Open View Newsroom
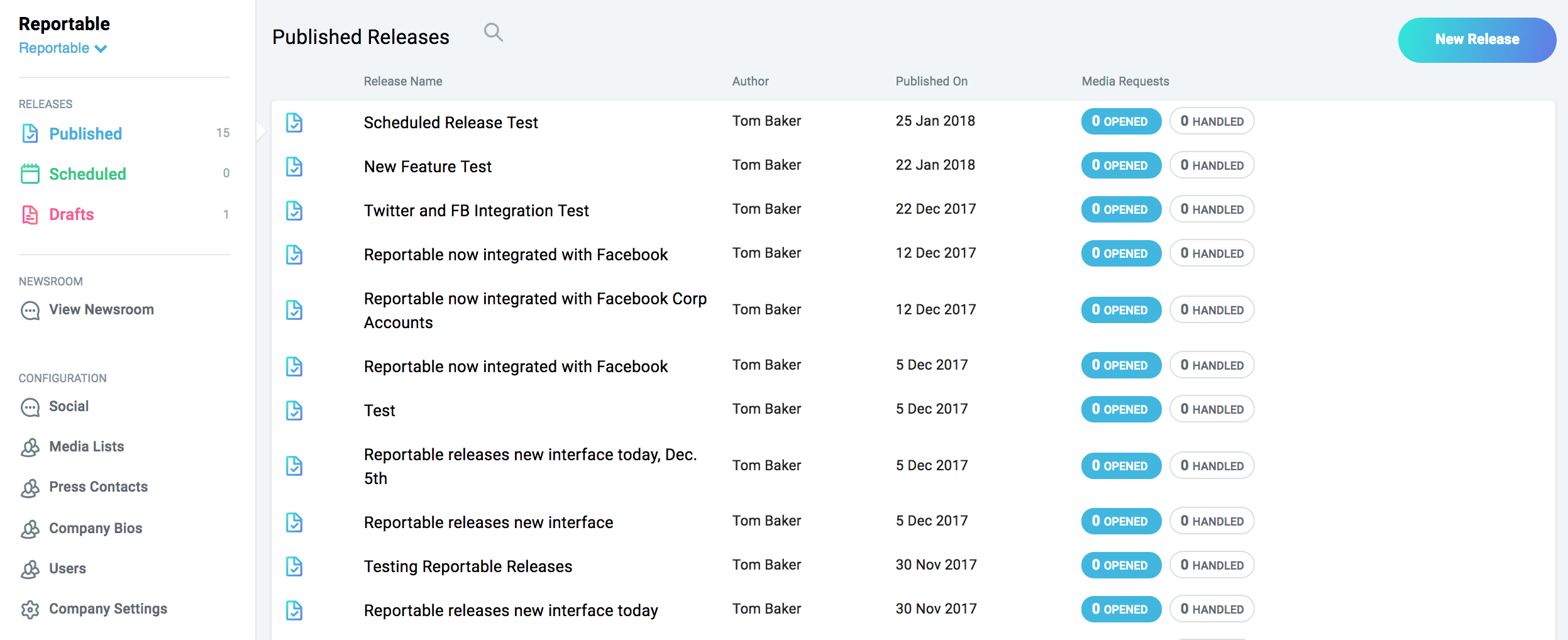 tap(101, 309)
